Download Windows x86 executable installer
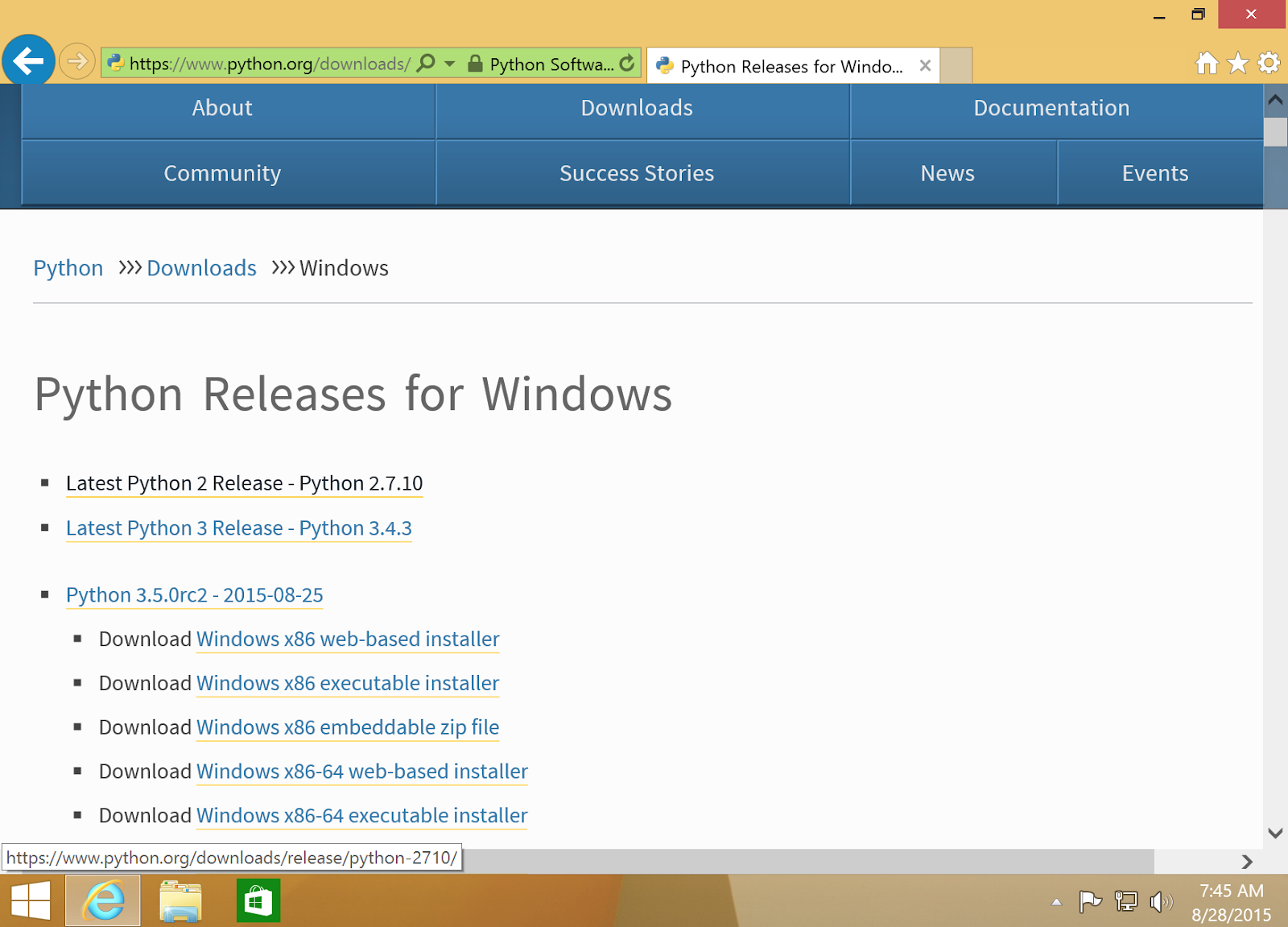 tap(348, 684)
